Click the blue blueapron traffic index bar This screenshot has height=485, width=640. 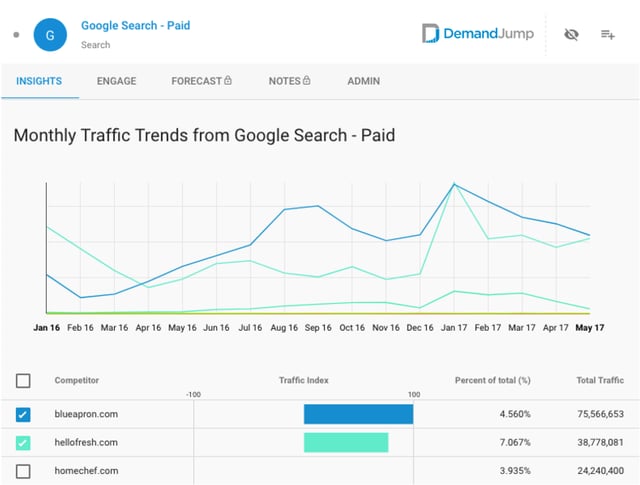(358, 414)
